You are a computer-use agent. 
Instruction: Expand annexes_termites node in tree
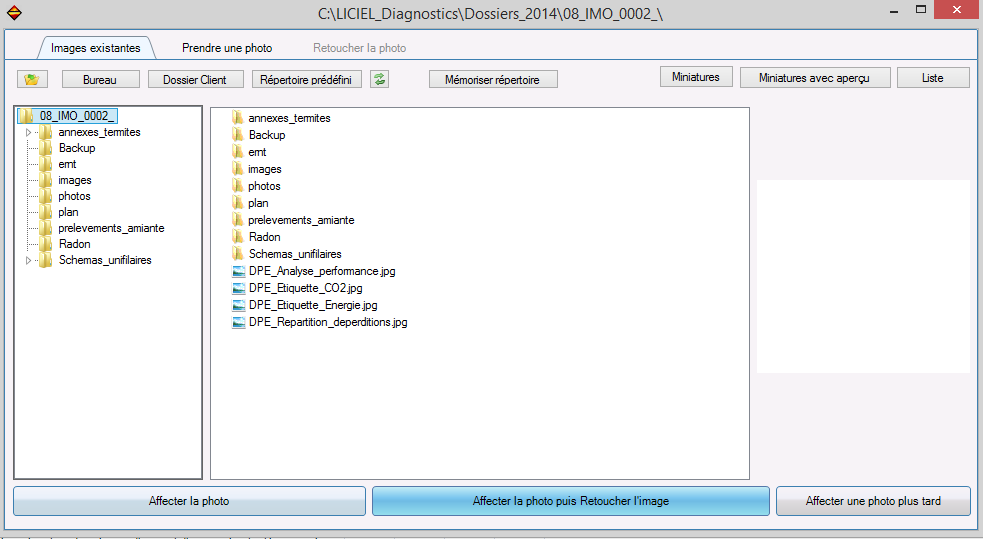point(28,132)
